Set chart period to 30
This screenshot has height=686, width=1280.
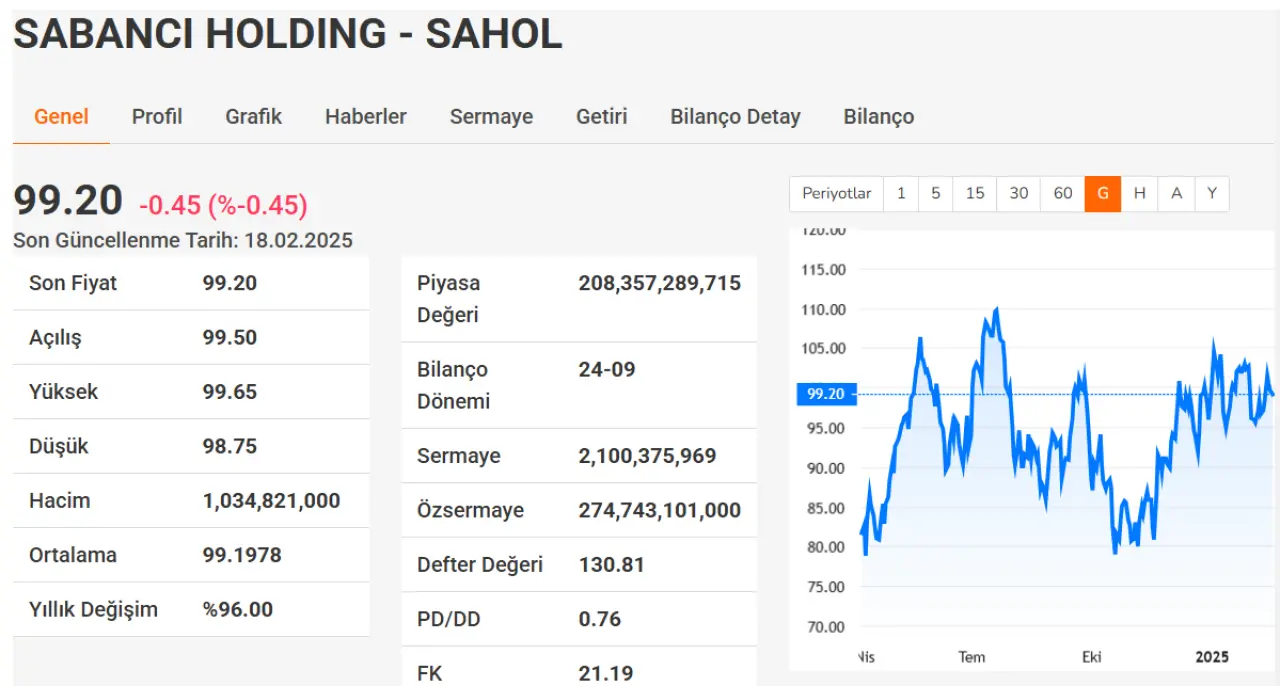tap(1018, 194)
